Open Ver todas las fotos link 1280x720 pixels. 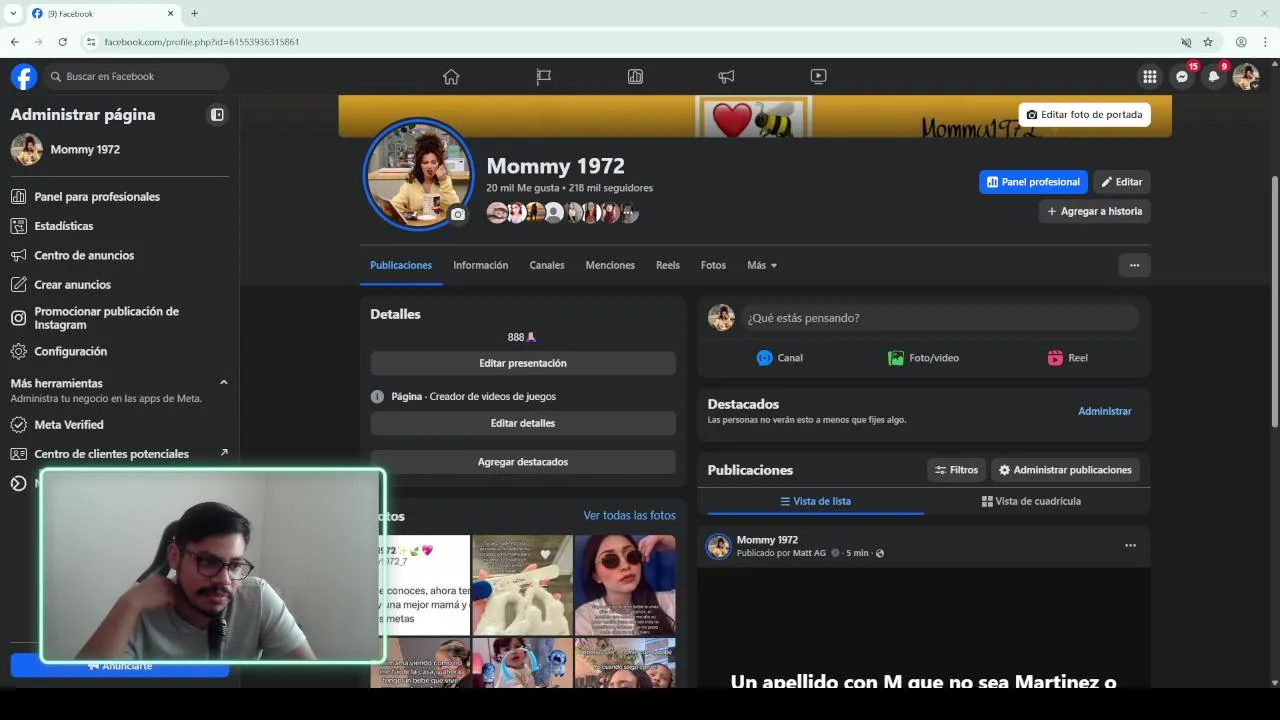click(x=629, y=515)
